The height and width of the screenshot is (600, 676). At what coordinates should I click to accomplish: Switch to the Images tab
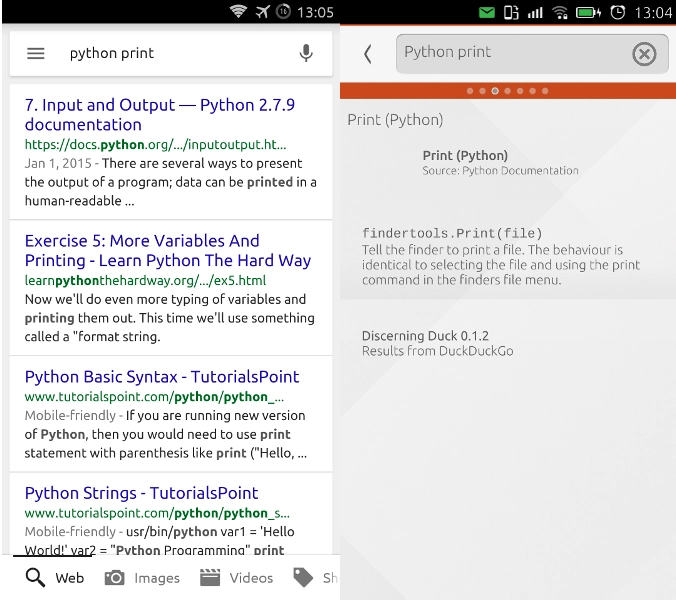[156, 578]
